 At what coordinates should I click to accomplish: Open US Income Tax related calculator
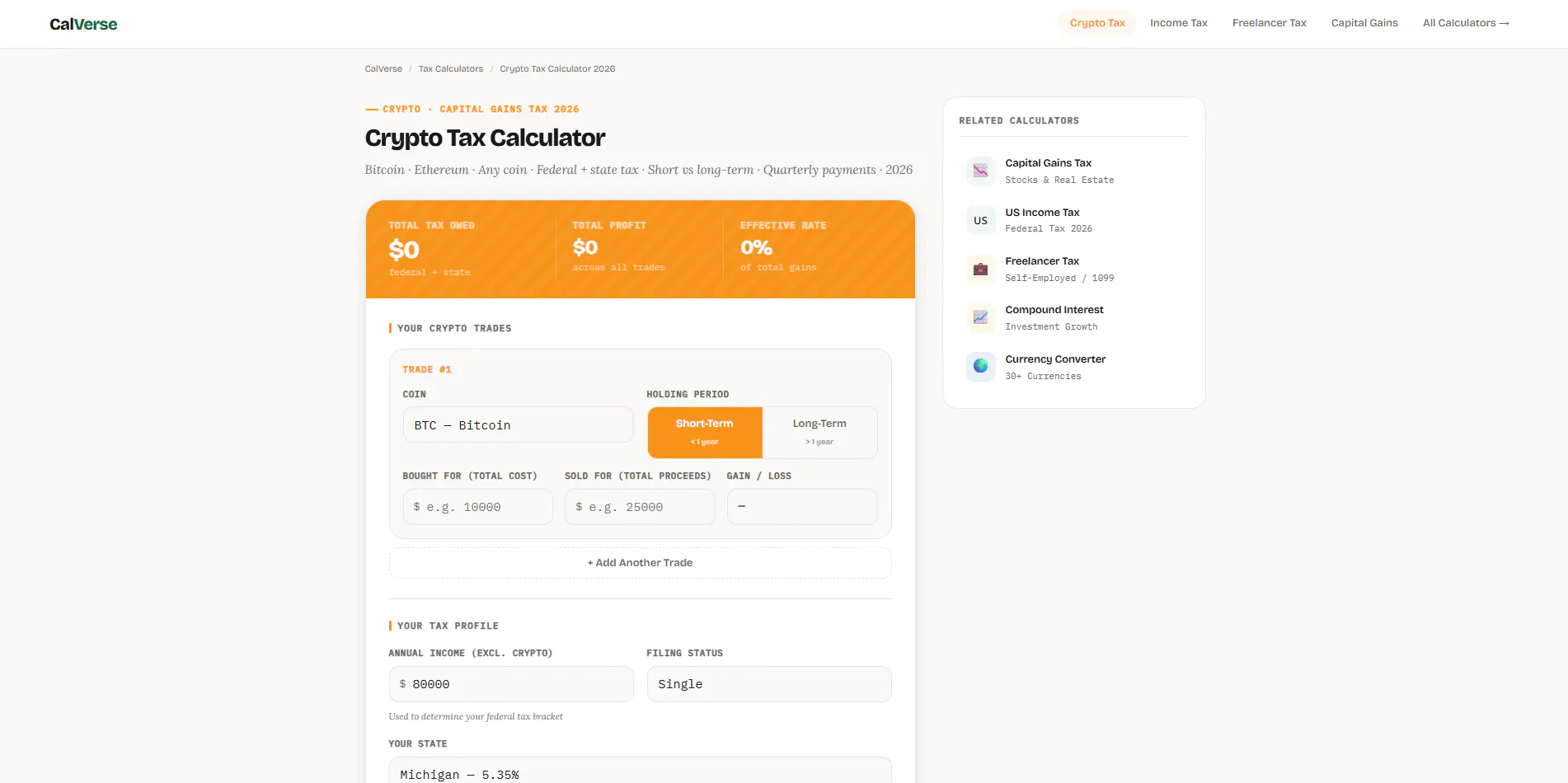click(1073, 220)
